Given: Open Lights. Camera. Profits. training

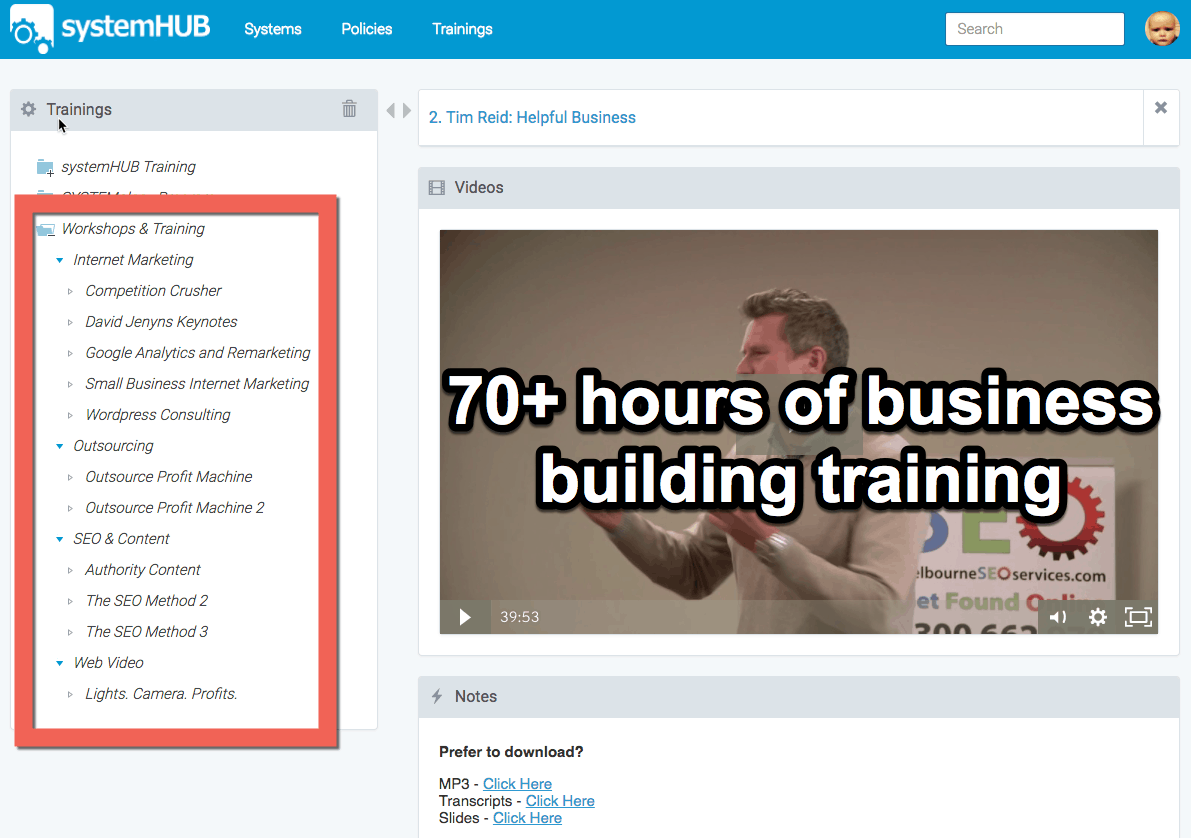Looking at the screenshot, I should (x=161, y=694).
